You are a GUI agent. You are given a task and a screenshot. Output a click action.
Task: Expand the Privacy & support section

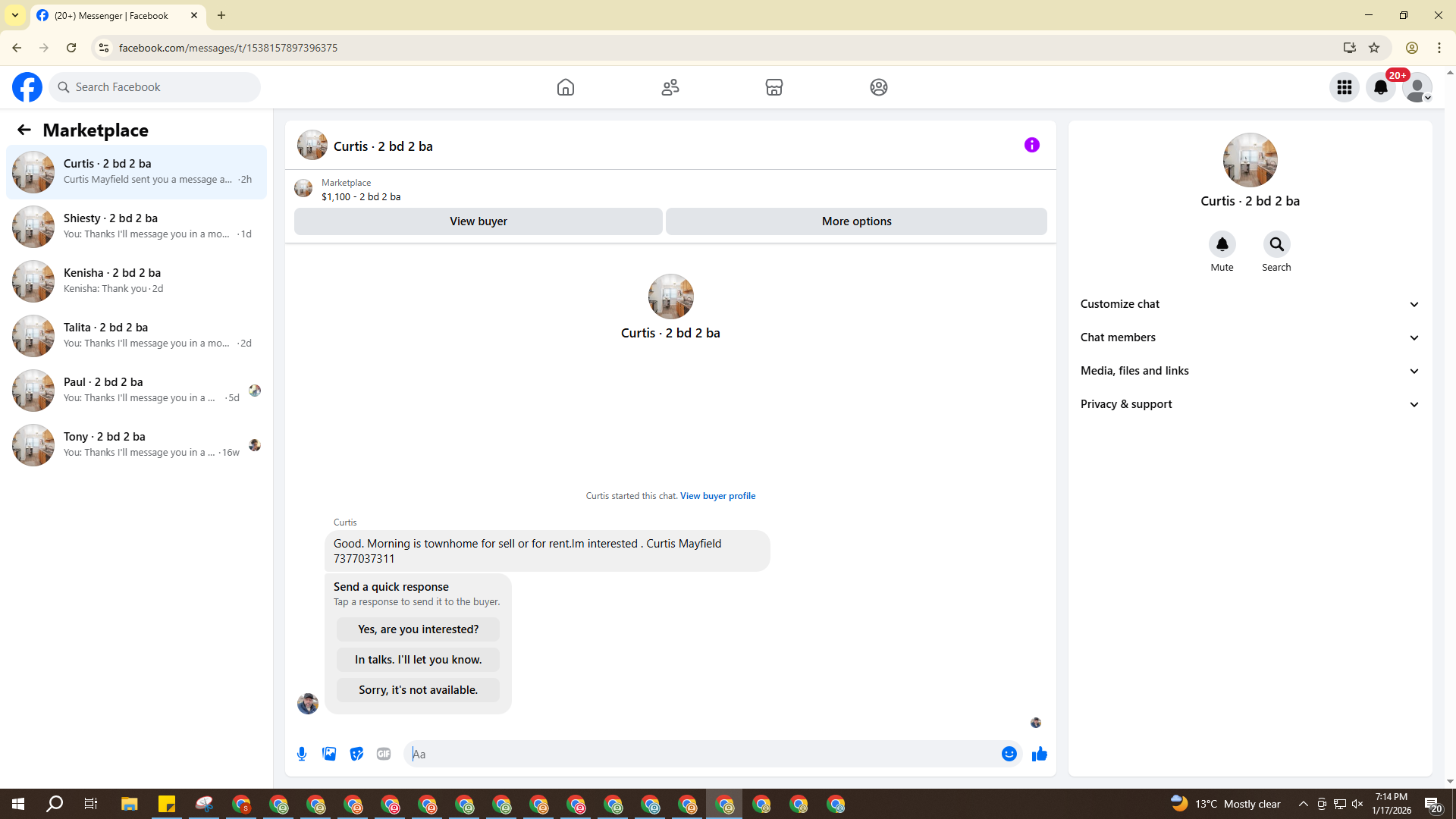point(1250,404)
